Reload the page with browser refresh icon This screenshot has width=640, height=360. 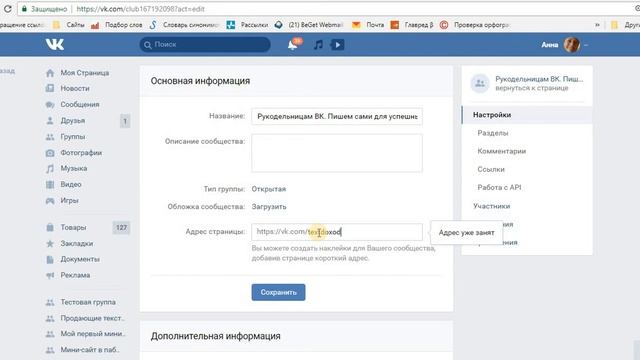tap(7, 9)
